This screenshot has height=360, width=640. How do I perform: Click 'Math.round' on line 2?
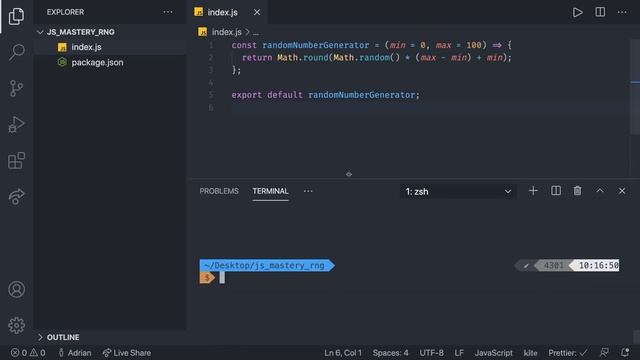click(303, 58)
